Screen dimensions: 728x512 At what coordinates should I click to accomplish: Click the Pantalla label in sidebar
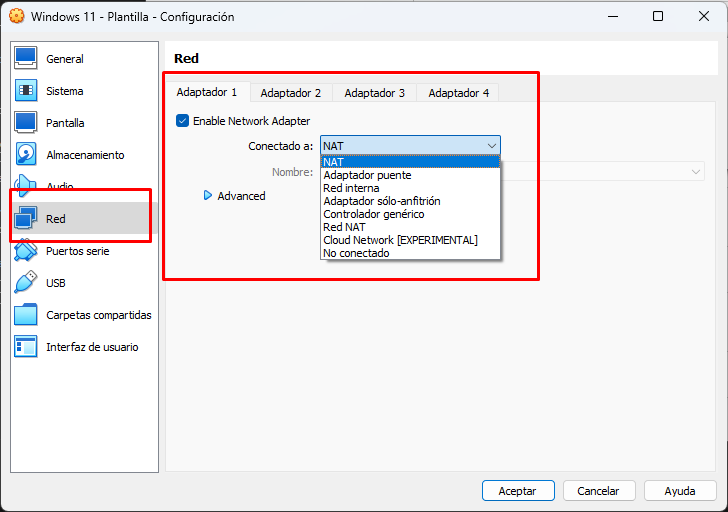65,123
